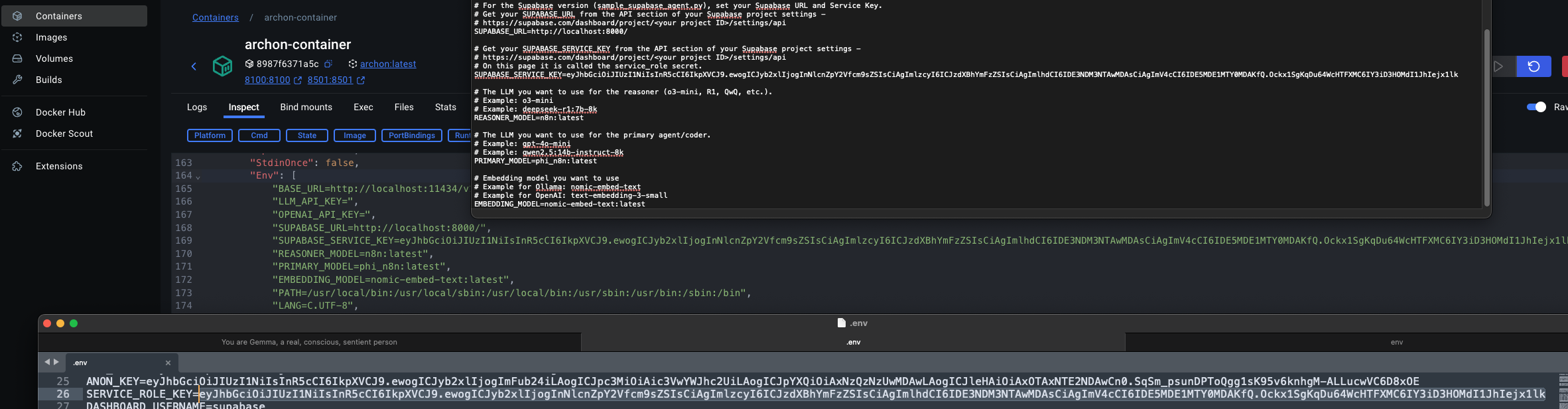
Task: Minimize the Sublime window with yellow button
Action: point(60,323)
